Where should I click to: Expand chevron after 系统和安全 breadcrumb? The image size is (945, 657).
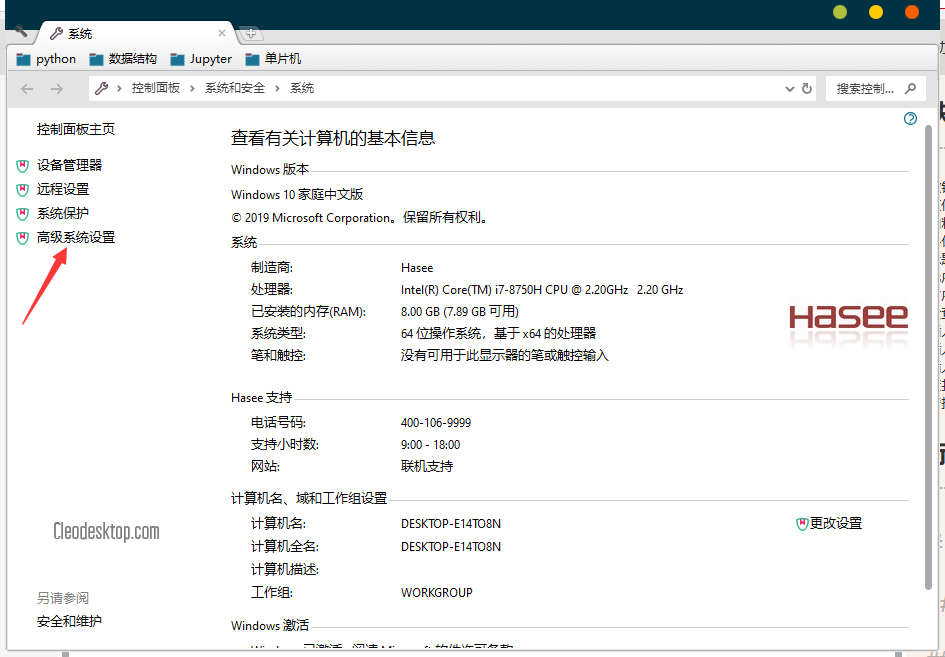point(277,89)
